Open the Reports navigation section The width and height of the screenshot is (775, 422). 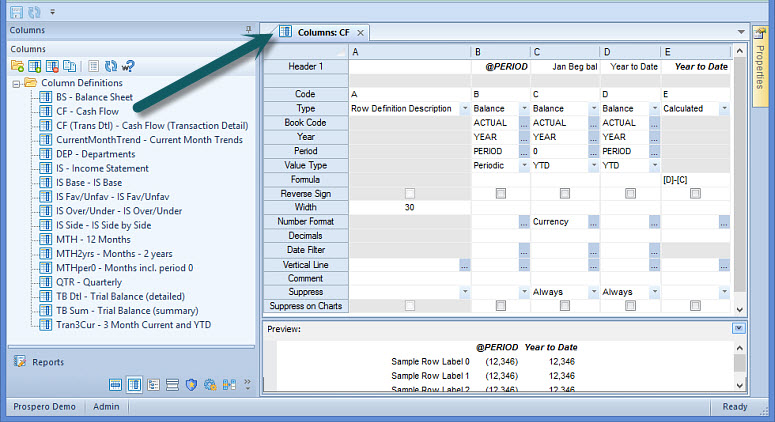47,362
